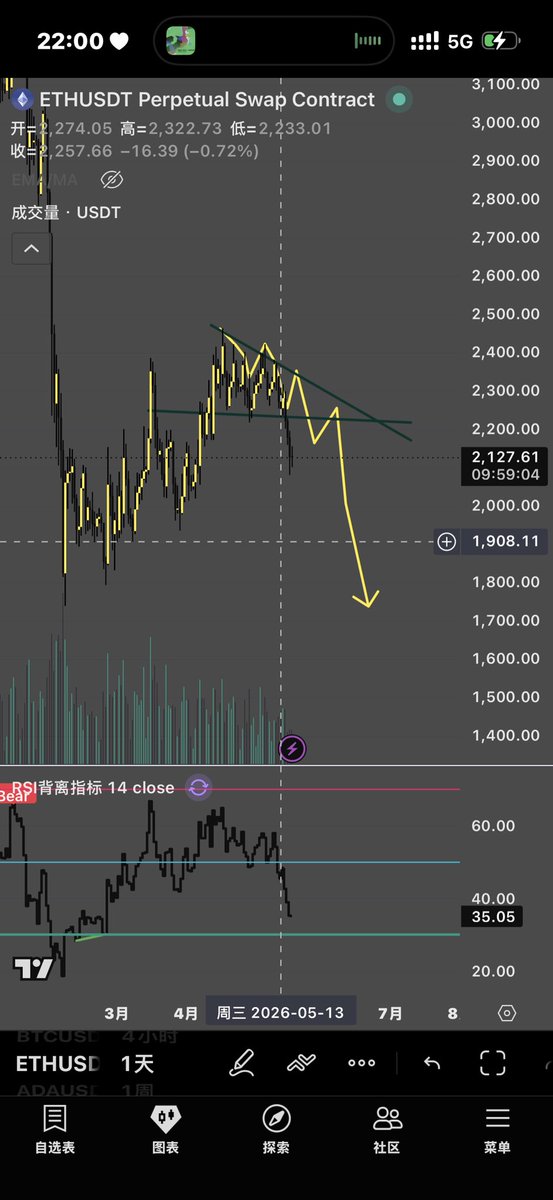Open the three-dot more options
The width and height of the screenshot is (553, 1200).
(x=361, y=1063)
